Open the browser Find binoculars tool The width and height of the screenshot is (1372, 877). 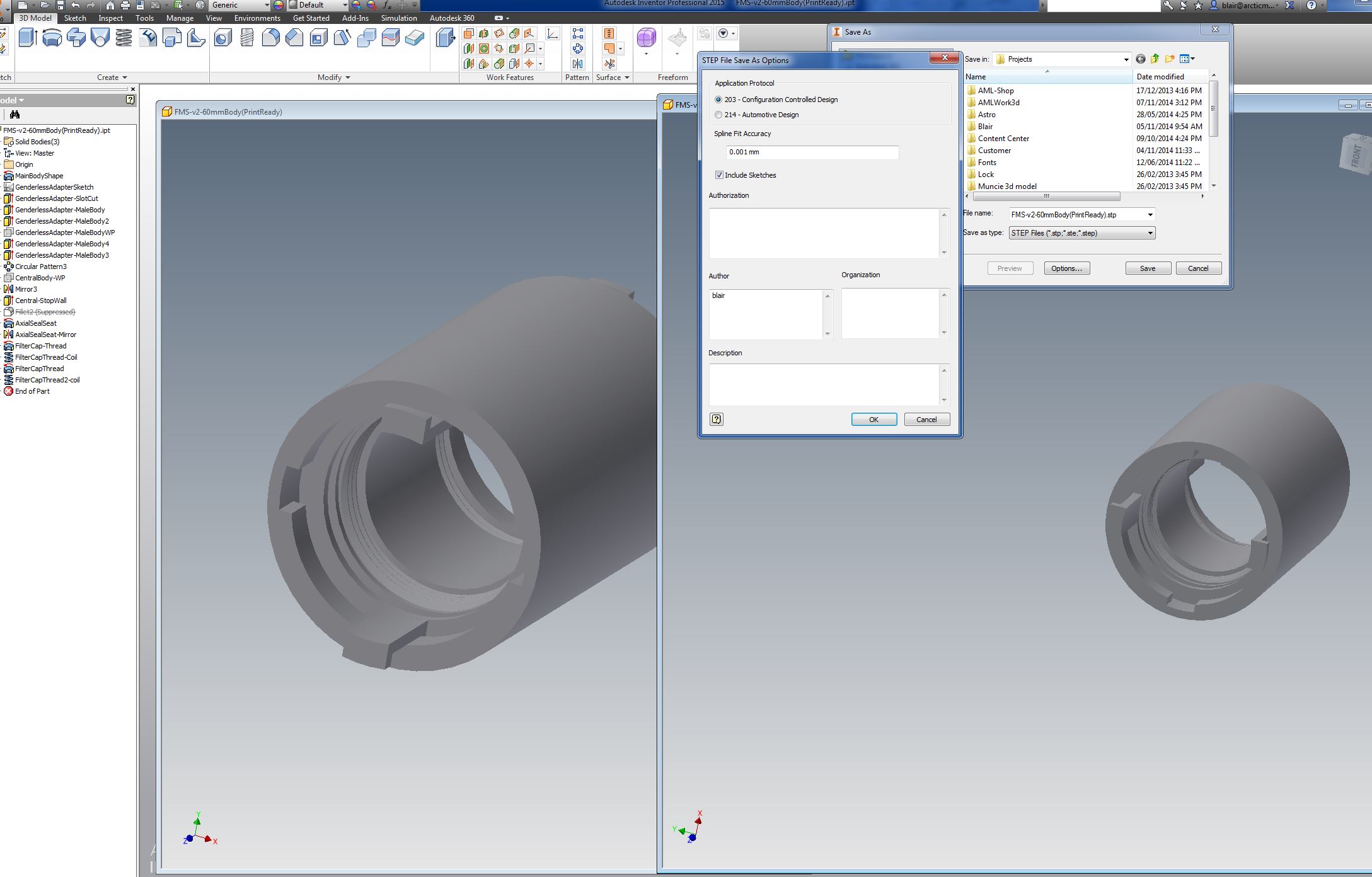point(14,114)
